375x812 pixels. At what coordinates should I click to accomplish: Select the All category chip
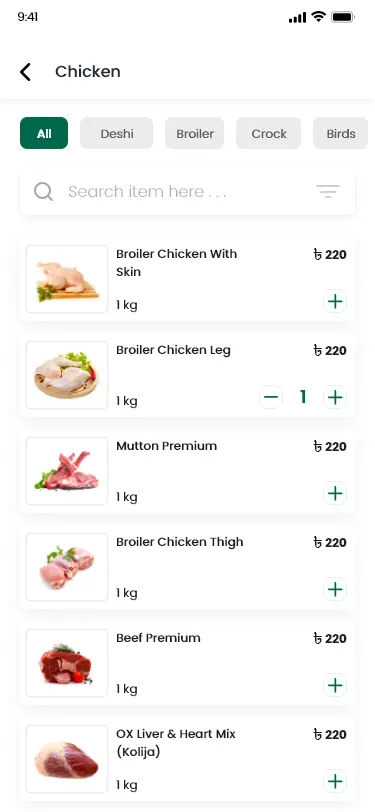click(x=44, y=133)
